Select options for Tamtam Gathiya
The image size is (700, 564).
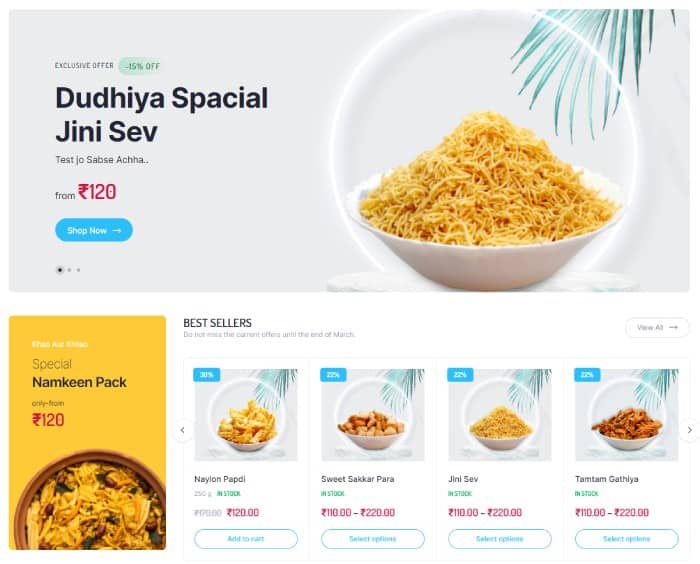coord(626,539)
